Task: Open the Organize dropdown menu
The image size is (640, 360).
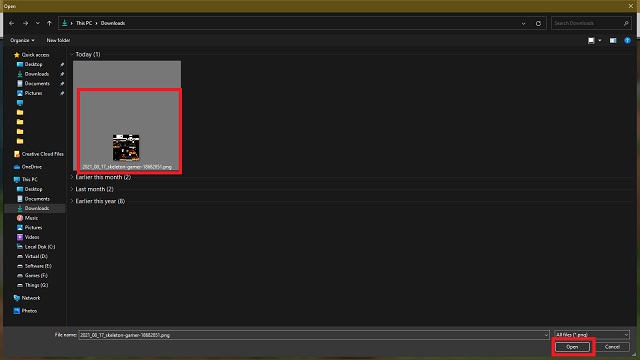Action: coord(22,40)
